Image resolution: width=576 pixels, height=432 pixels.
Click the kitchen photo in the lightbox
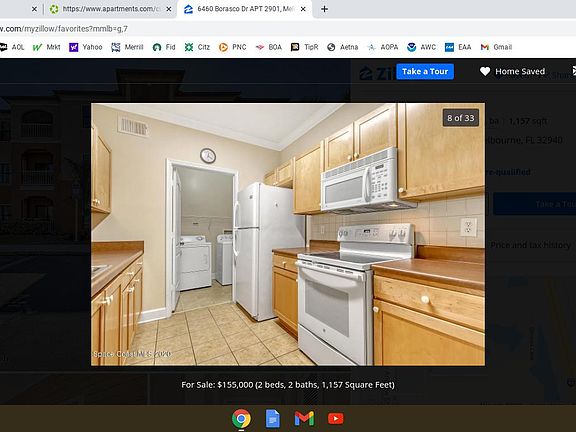(288, 234)
